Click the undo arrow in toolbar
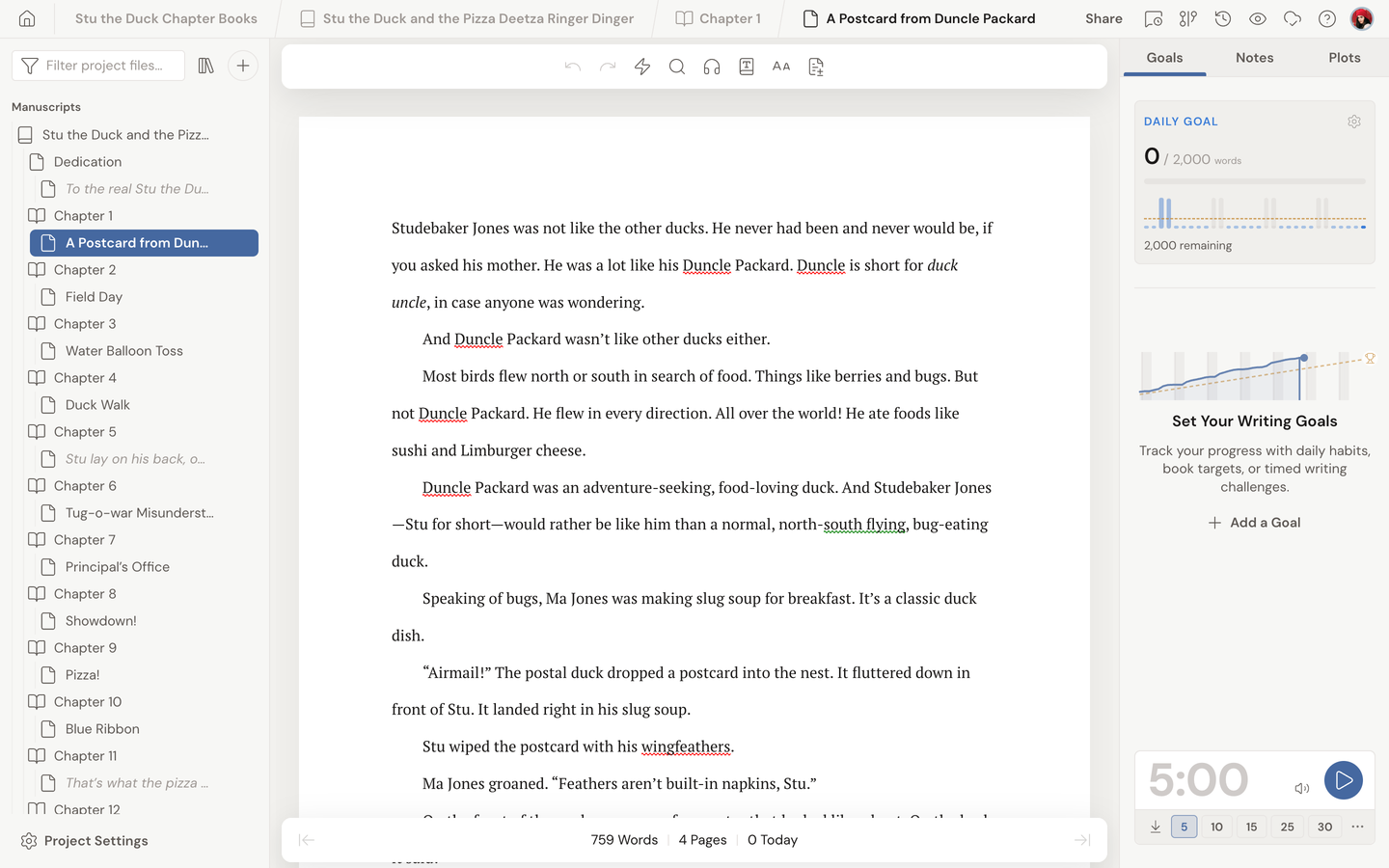1389x868 pixels. (573, 67)
